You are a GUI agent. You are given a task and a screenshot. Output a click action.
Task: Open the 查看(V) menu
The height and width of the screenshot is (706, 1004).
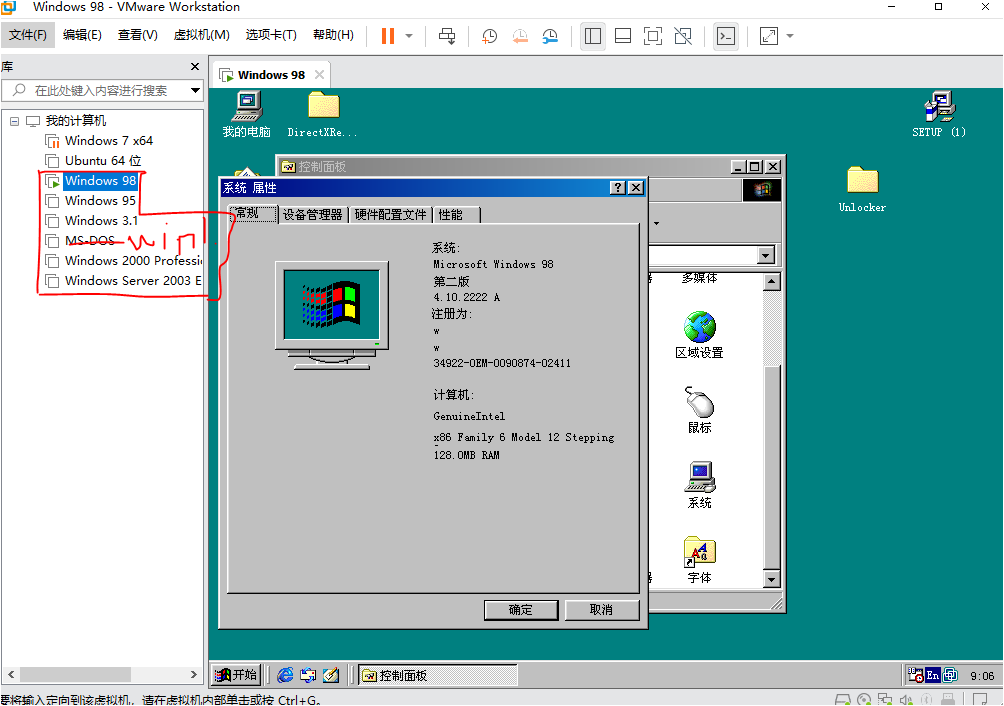pyautogui.click(x=138, y=35)
